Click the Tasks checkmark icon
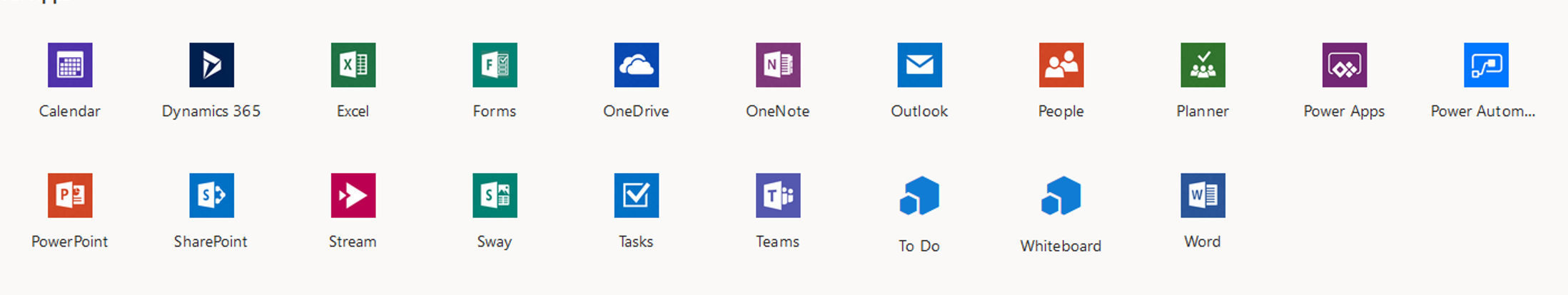Viewport: 1568px width, 295px height. (x=636, y=195)
